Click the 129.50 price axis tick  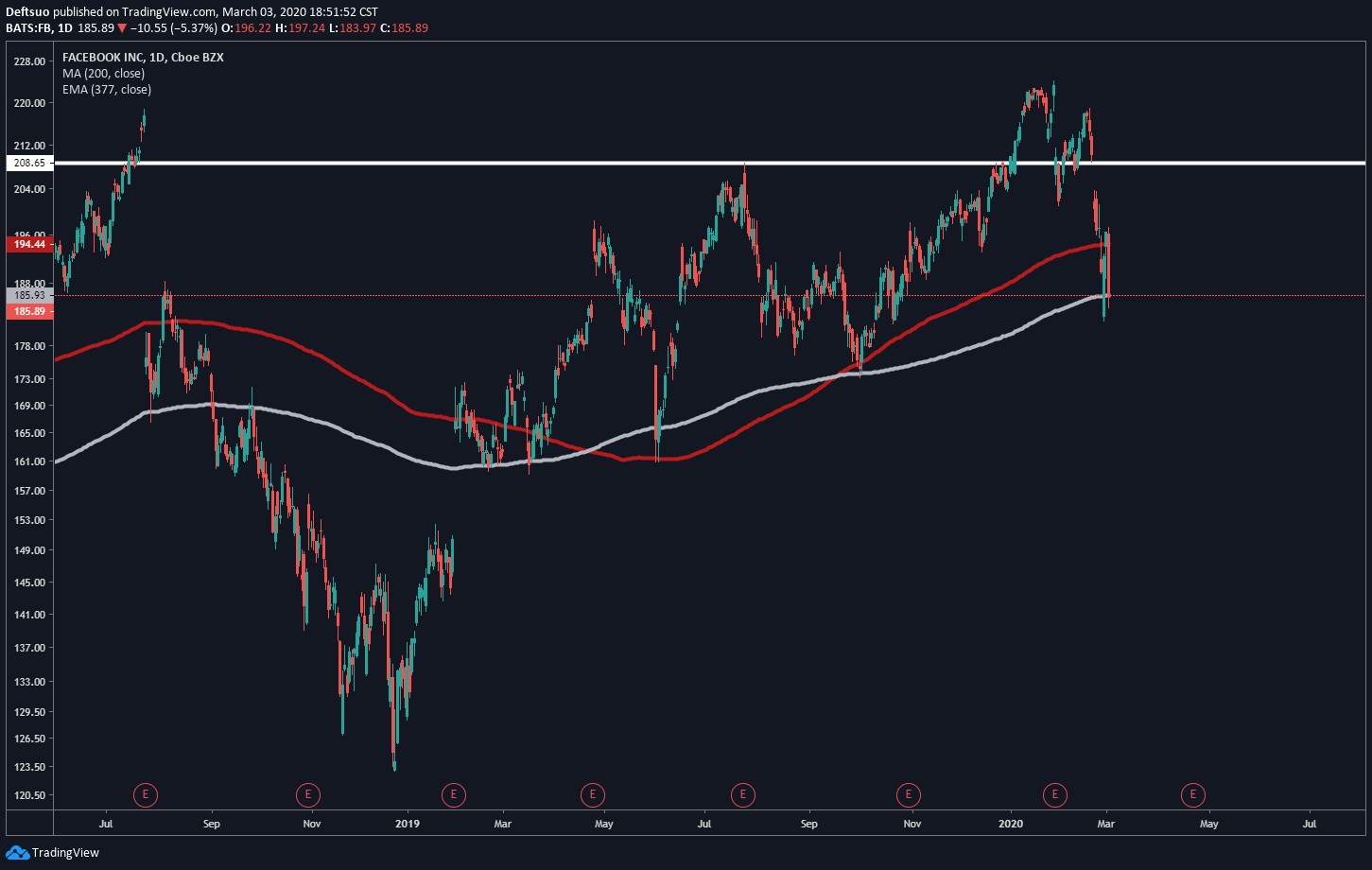click(x=30, y=712)
